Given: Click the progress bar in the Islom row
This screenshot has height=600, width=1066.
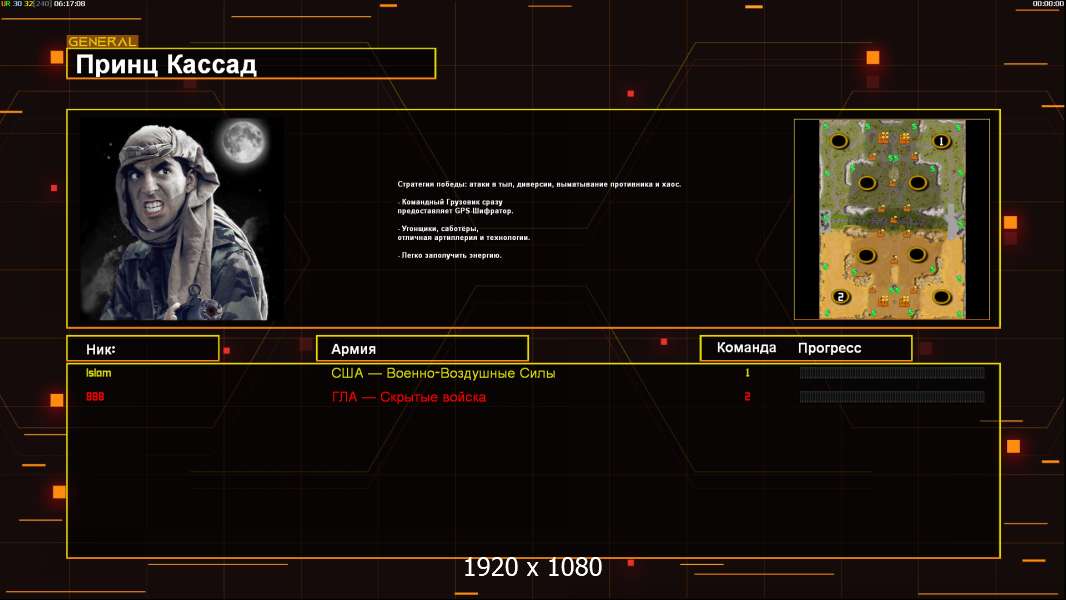Looking at the screenshot, I should [892, 373].
